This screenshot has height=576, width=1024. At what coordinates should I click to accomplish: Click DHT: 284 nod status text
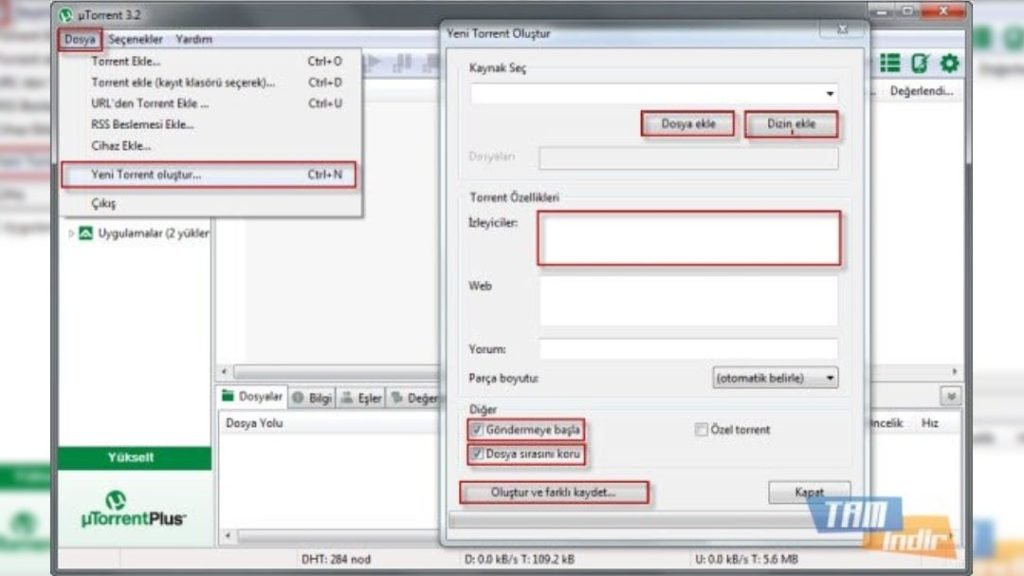point(336,559)
